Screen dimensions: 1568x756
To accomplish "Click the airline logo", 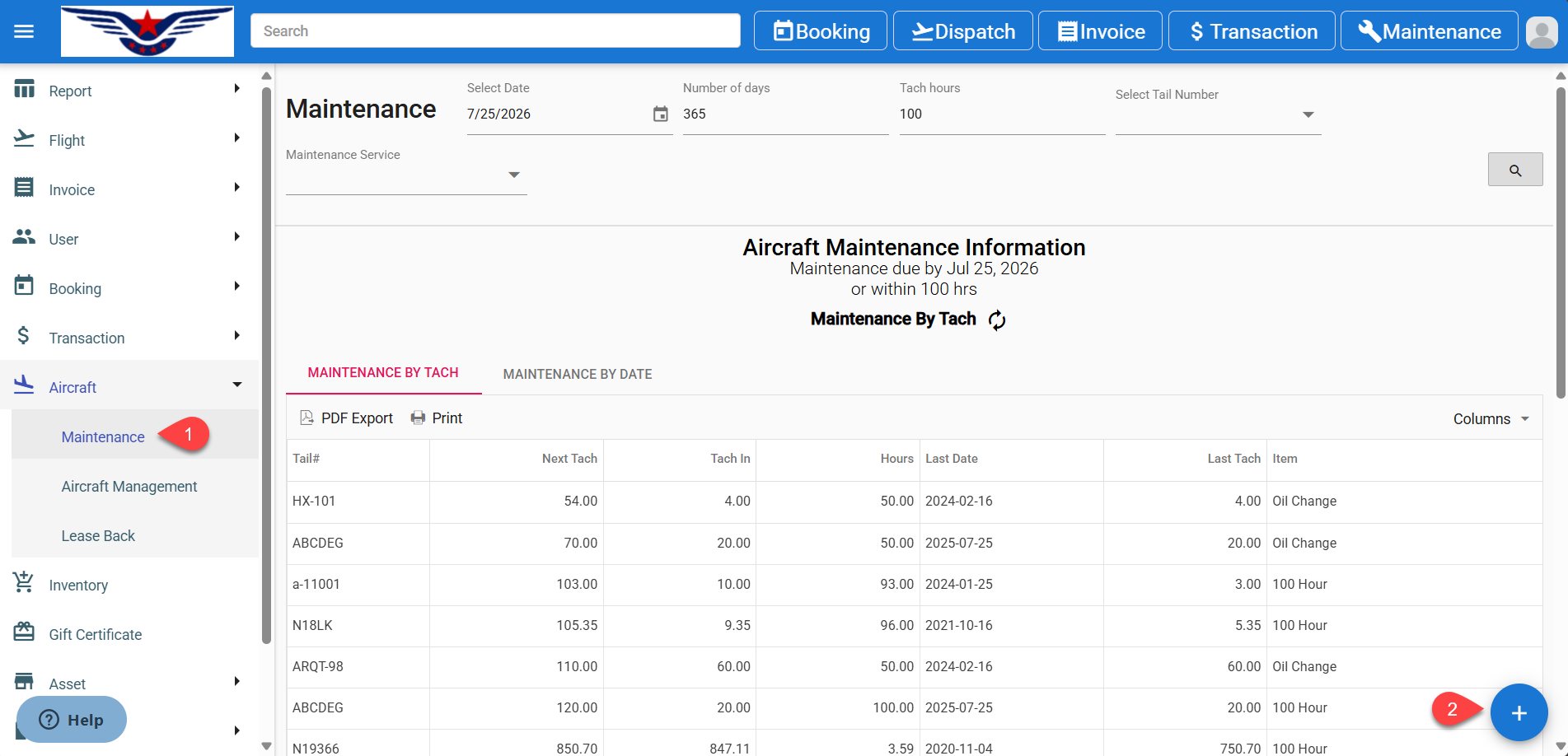I will tap(147, 31).
